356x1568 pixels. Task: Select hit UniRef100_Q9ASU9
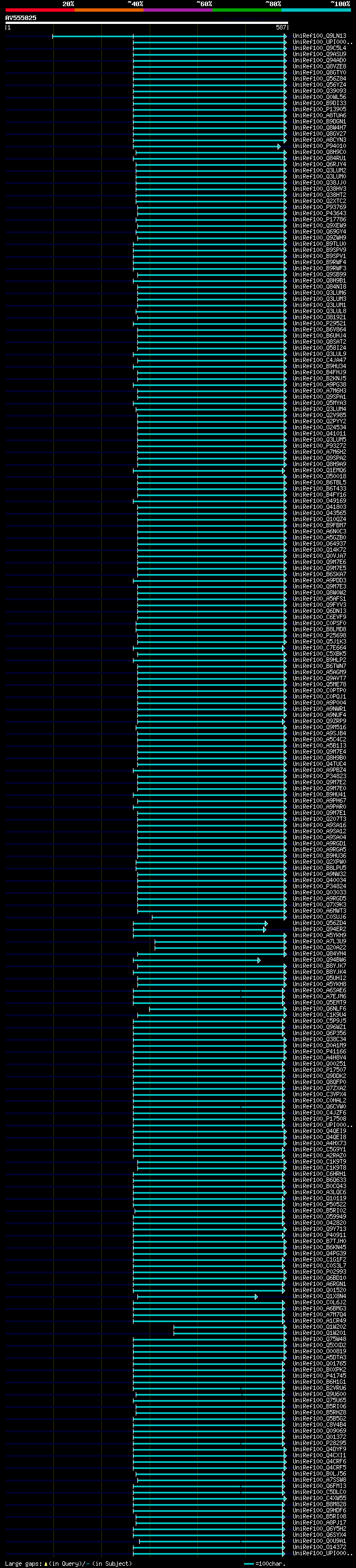point(319,54)
